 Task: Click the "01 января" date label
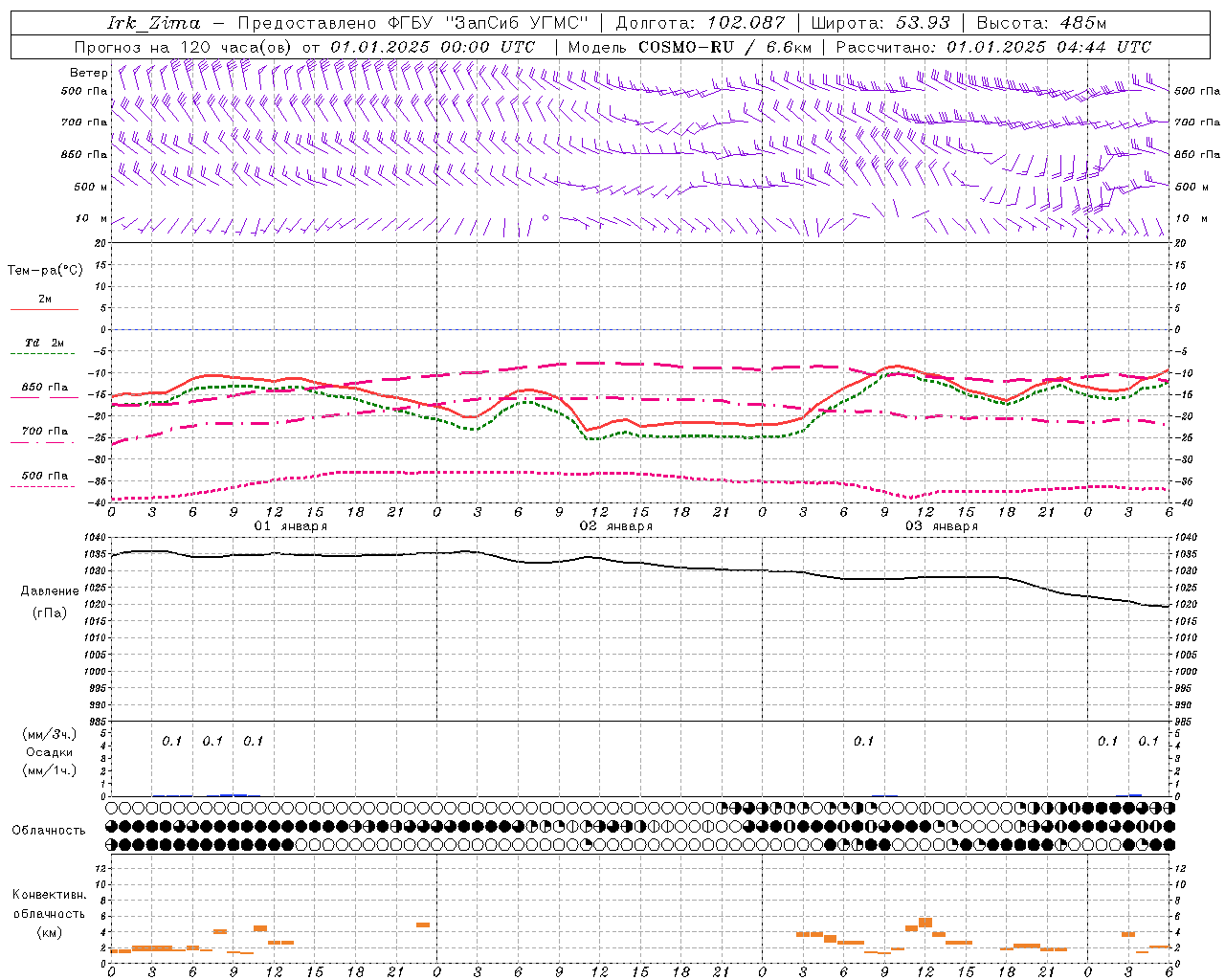coord(290,526)
